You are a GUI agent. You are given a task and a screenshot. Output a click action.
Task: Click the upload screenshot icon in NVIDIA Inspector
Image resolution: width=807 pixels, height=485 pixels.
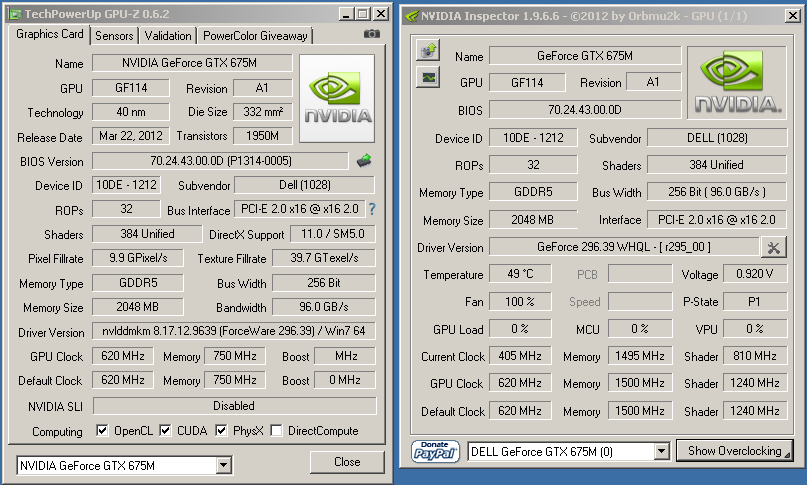coord(428,50)
